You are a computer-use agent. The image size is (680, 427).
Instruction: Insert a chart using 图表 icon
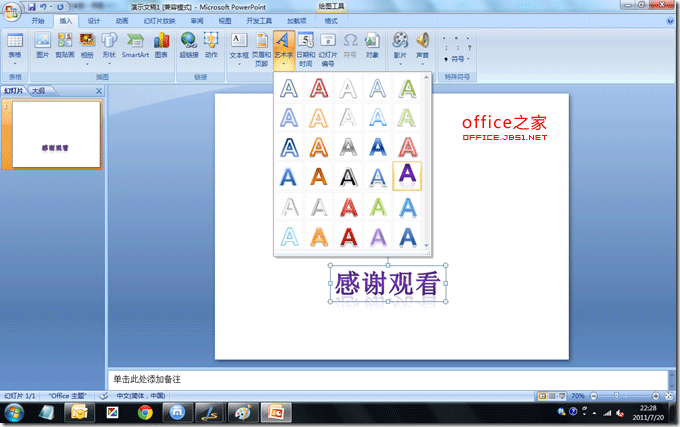[x=162, y=46]
